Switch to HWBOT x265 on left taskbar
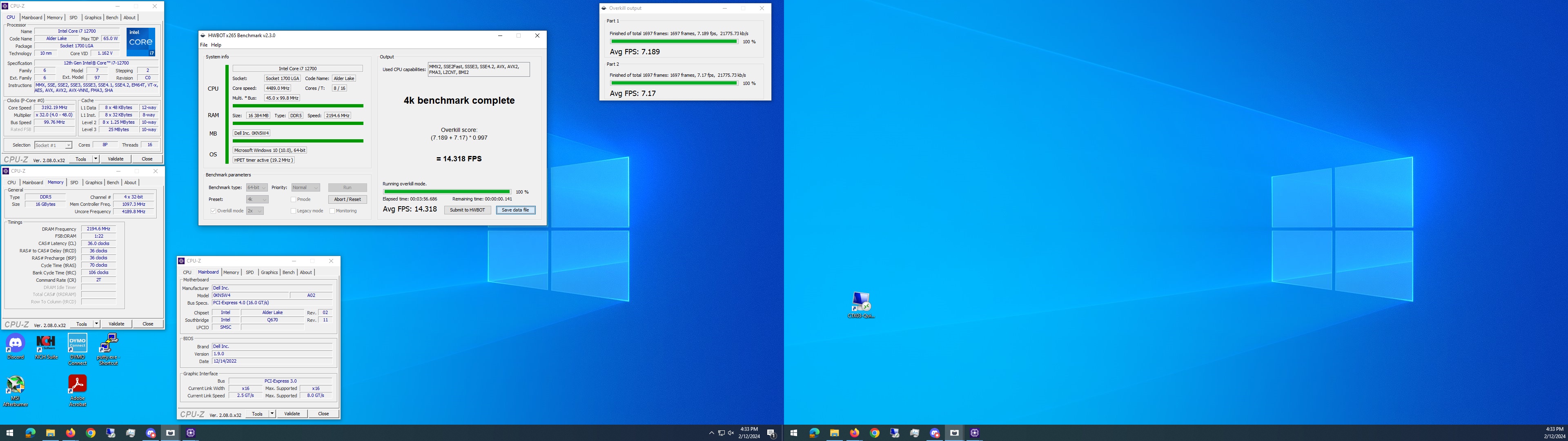This screenshot has height=441, width=1568. 170,433
